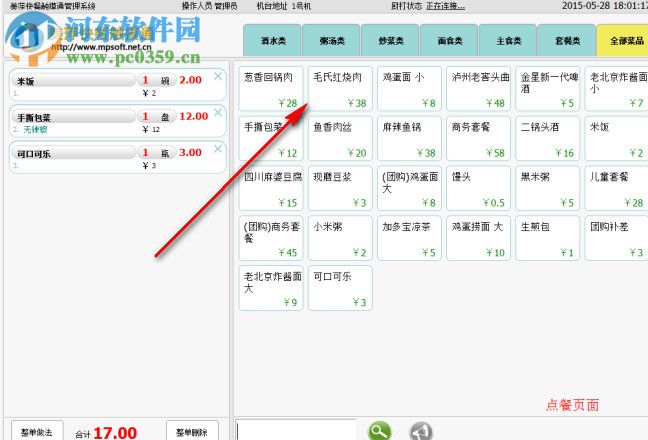Image resolution: width=648 pixels, height=440 pixels.
Task: Choose the 加多宝凉茶 ¥5 tile
Action: coord(410,238)
